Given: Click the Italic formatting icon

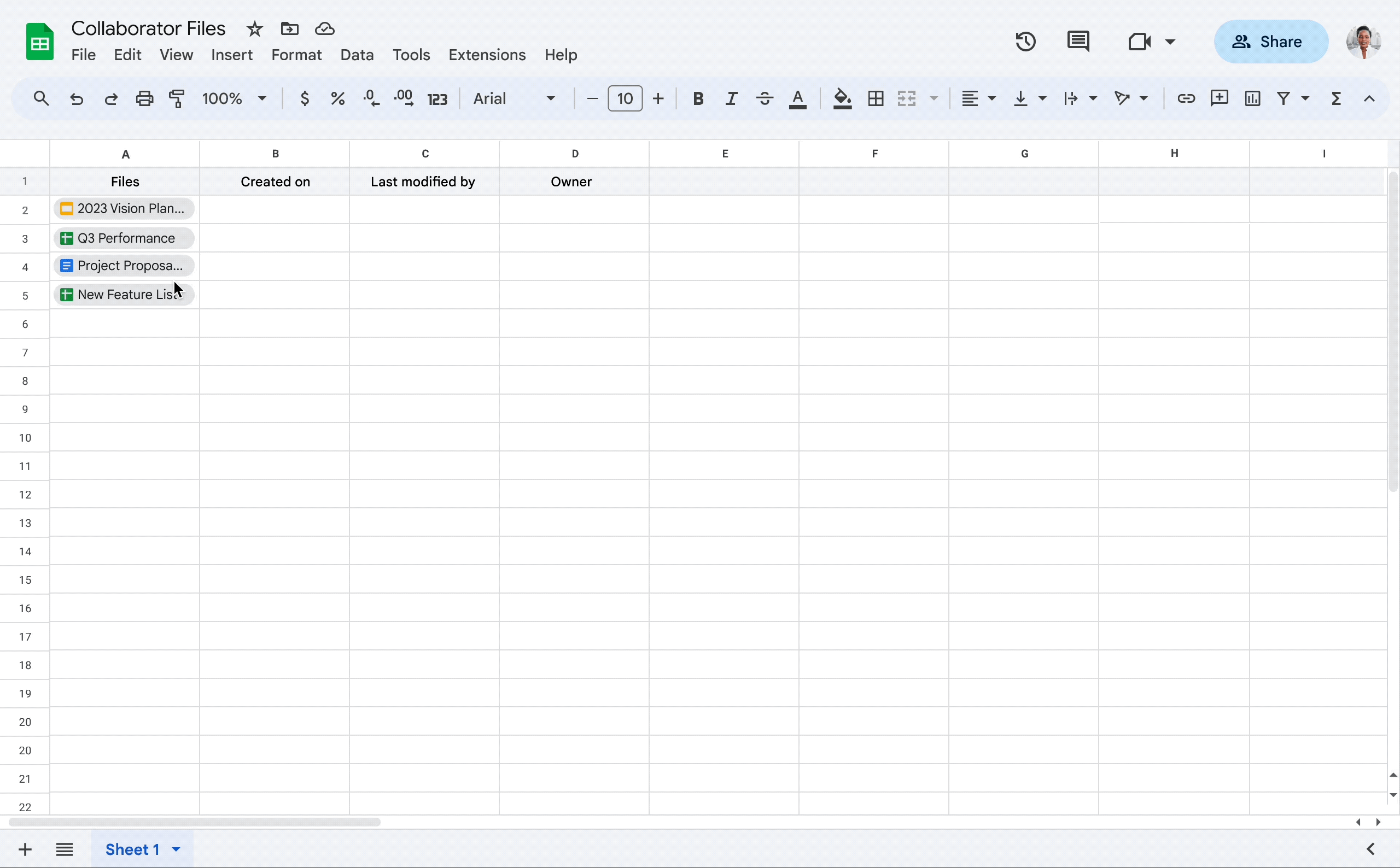Looking at the screenshot, I should (x=731, y=98).
